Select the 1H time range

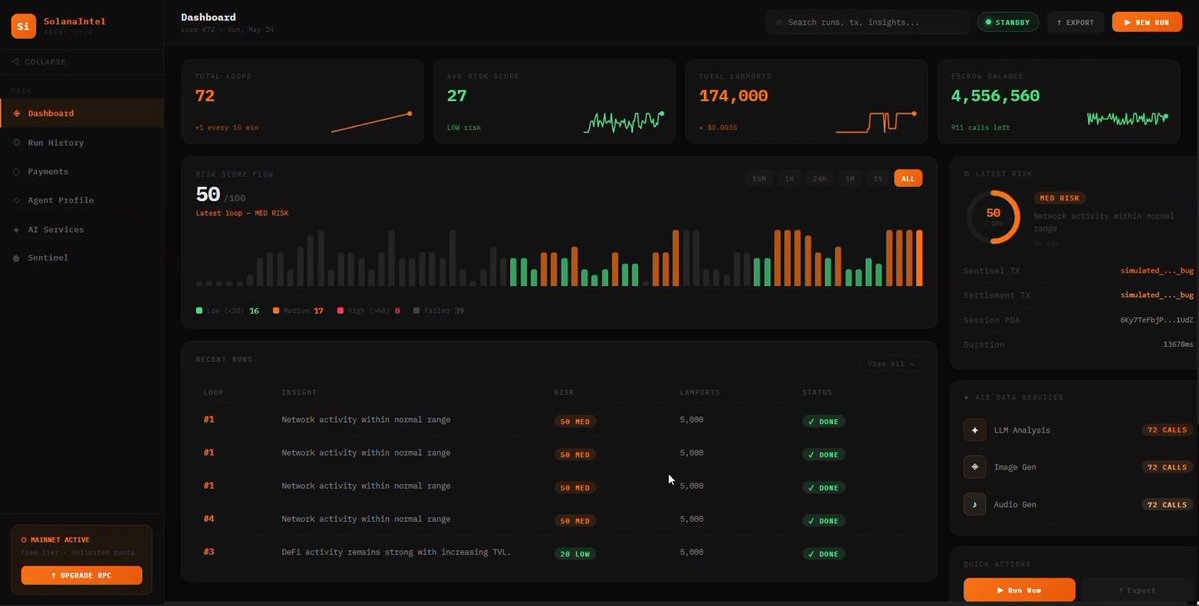(x=789, y=179)
